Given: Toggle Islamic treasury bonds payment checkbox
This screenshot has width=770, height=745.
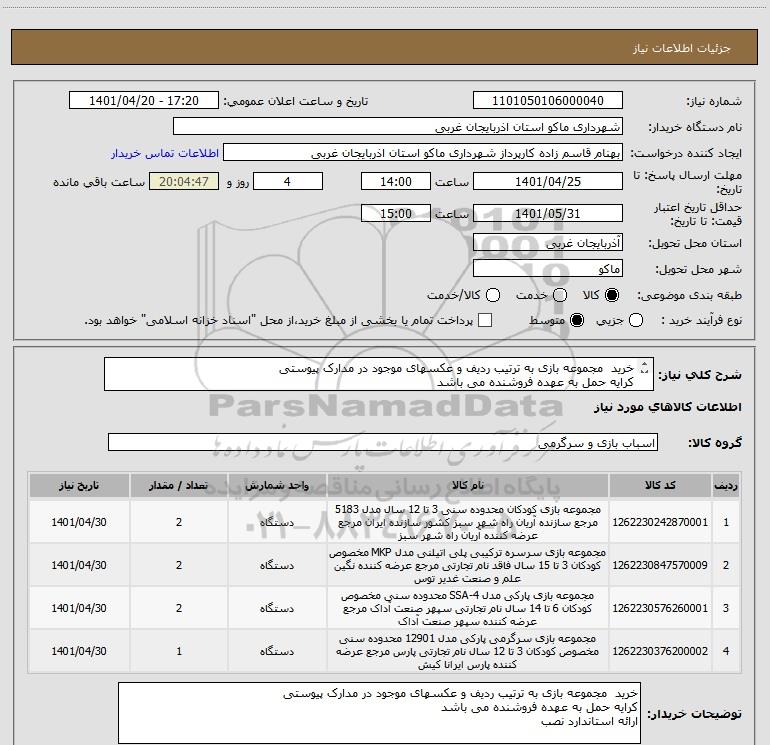Looking at the screenshot, I should point(485,320).
